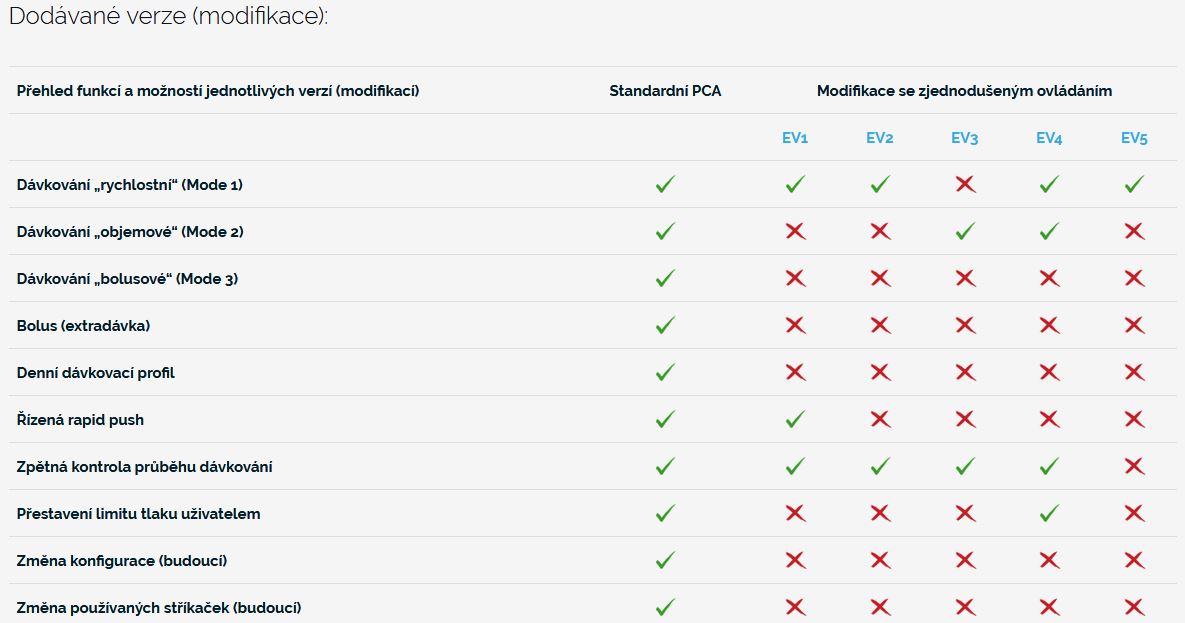
Task: Click EV1 checkmark for Řízená rapid push
Action: coord(795,420)
